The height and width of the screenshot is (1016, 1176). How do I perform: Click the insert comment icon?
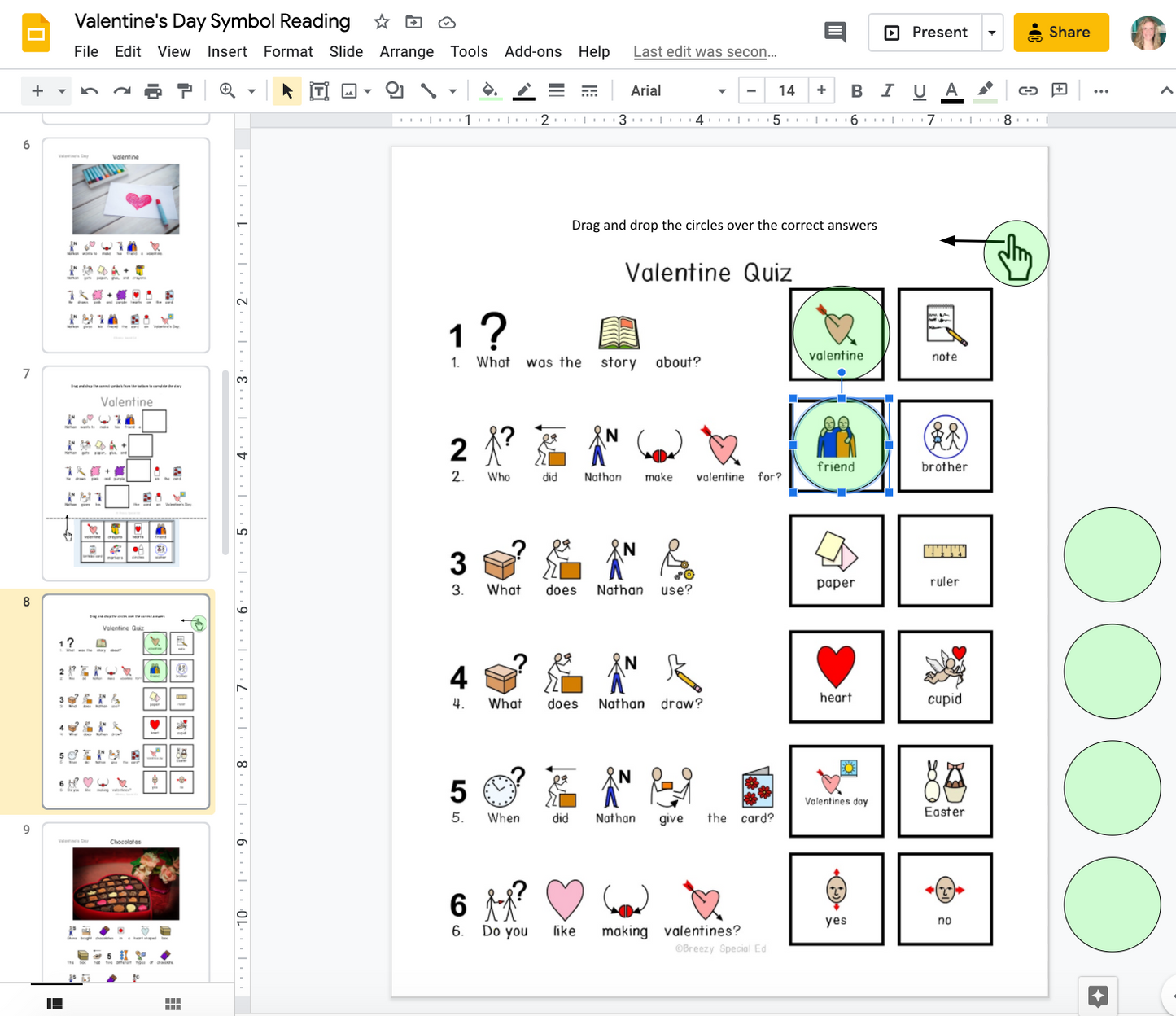click(x=1059, y=90)
